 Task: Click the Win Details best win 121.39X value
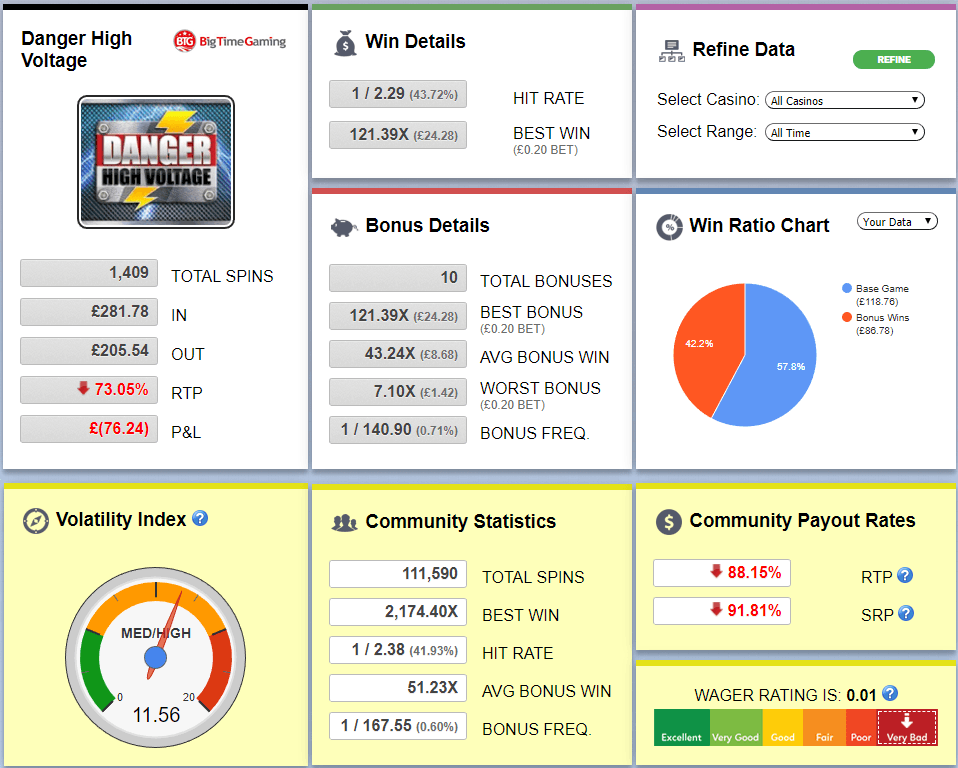[x=398, y=135]
